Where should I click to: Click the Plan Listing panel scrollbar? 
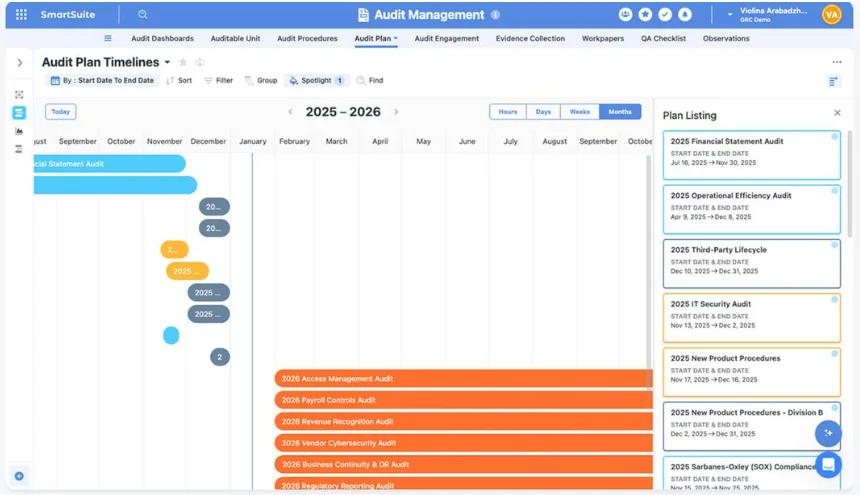click(x=850, y=184)
